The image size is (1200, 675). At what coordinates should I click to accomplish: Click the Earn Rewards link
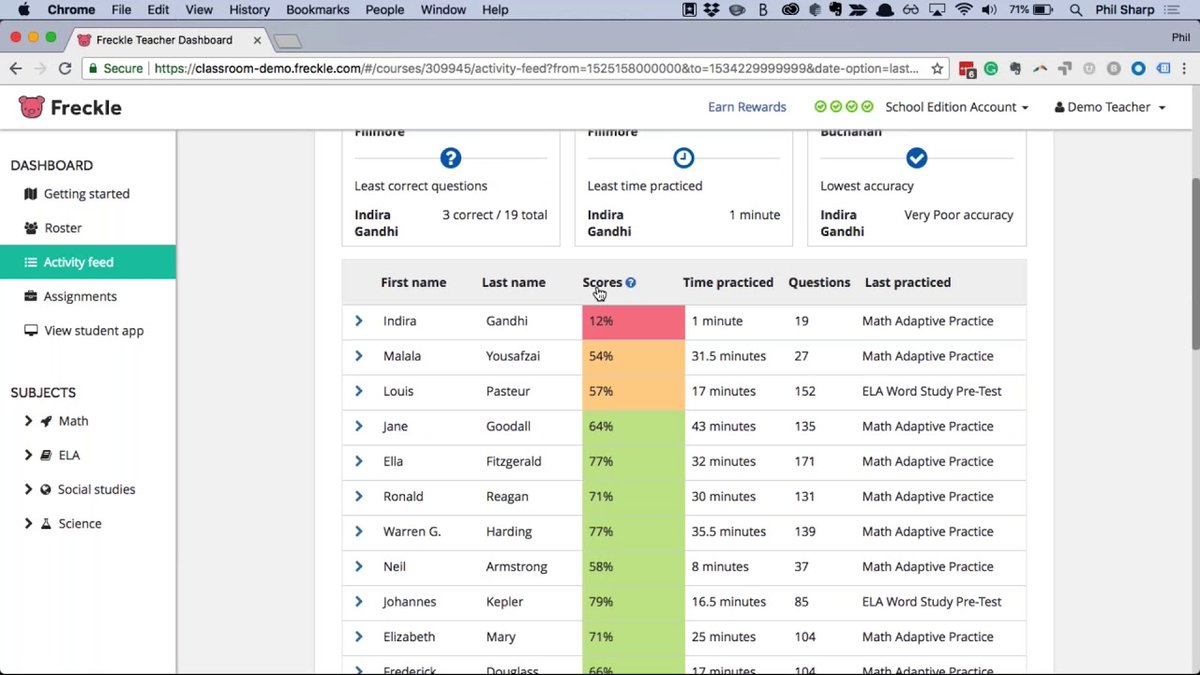(747, 107)
